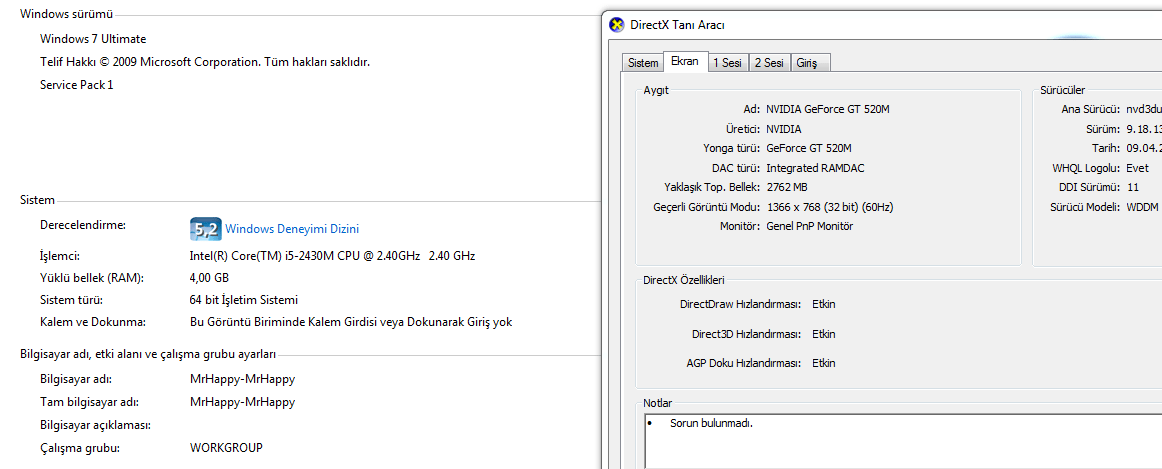
Task: Click the '4,00 GB' RAM value
Action: [209, 278]
